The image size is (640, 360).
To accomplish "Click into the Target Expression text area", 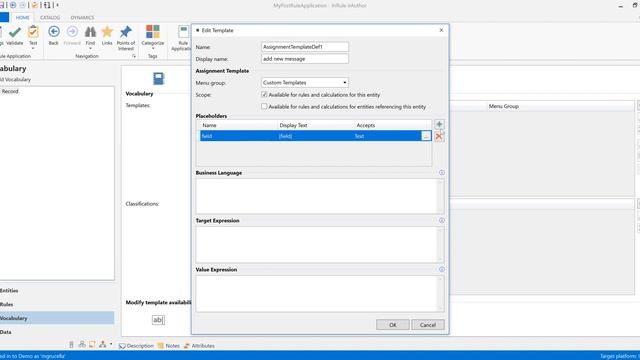I will tap(317, 244).
